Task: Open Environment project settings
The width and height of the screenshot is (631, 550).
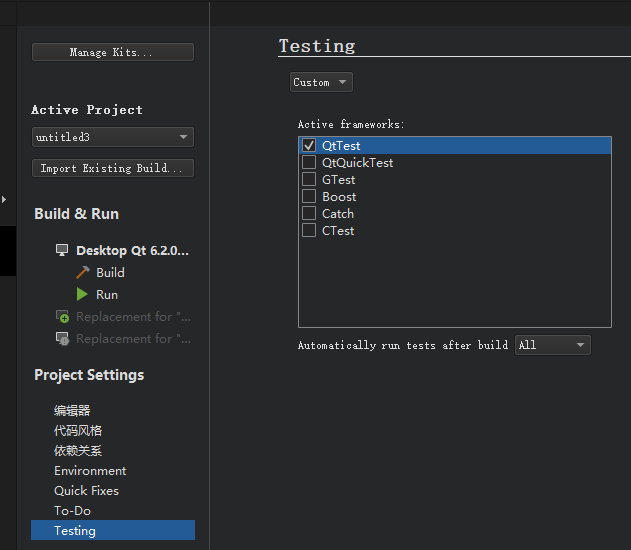Action: point(90,470)
